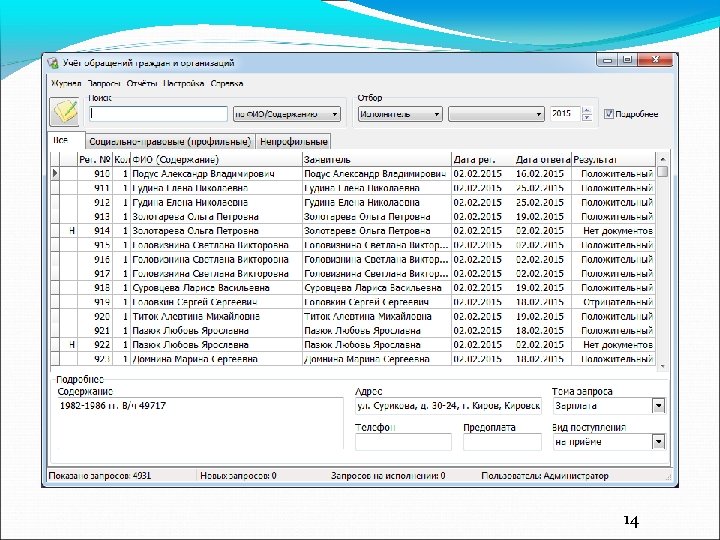Open the Настройка menu
The width and height of the screenshot is (720, 540).
184,84
